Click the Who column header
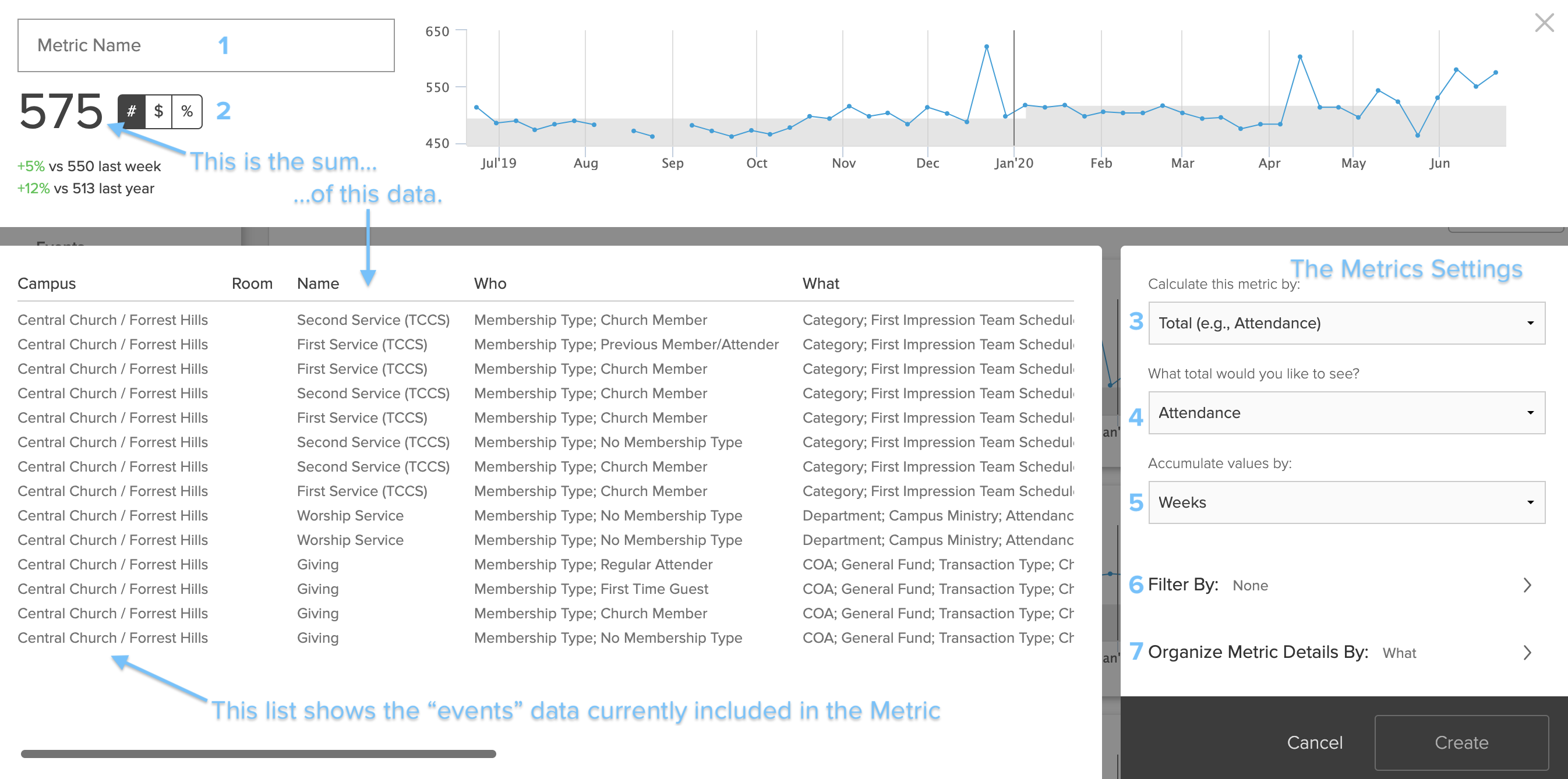The image size is (1568, 779). click(x=490, y=283)
